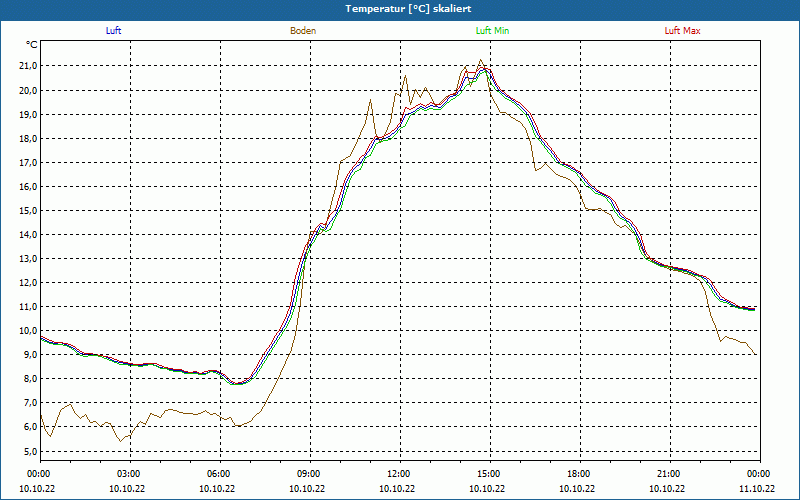Click the y-axis value 20,0
Screen dimensions: 800x500
[x=28, y=90]
